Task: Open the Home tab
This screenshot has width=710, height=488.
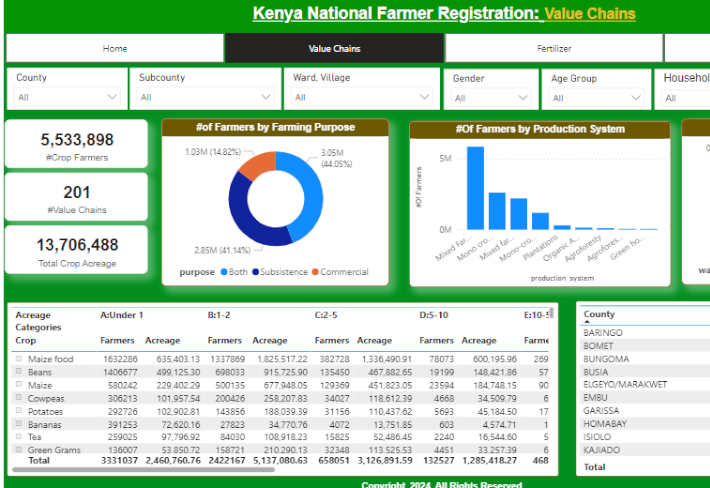Action: [115, 48]
